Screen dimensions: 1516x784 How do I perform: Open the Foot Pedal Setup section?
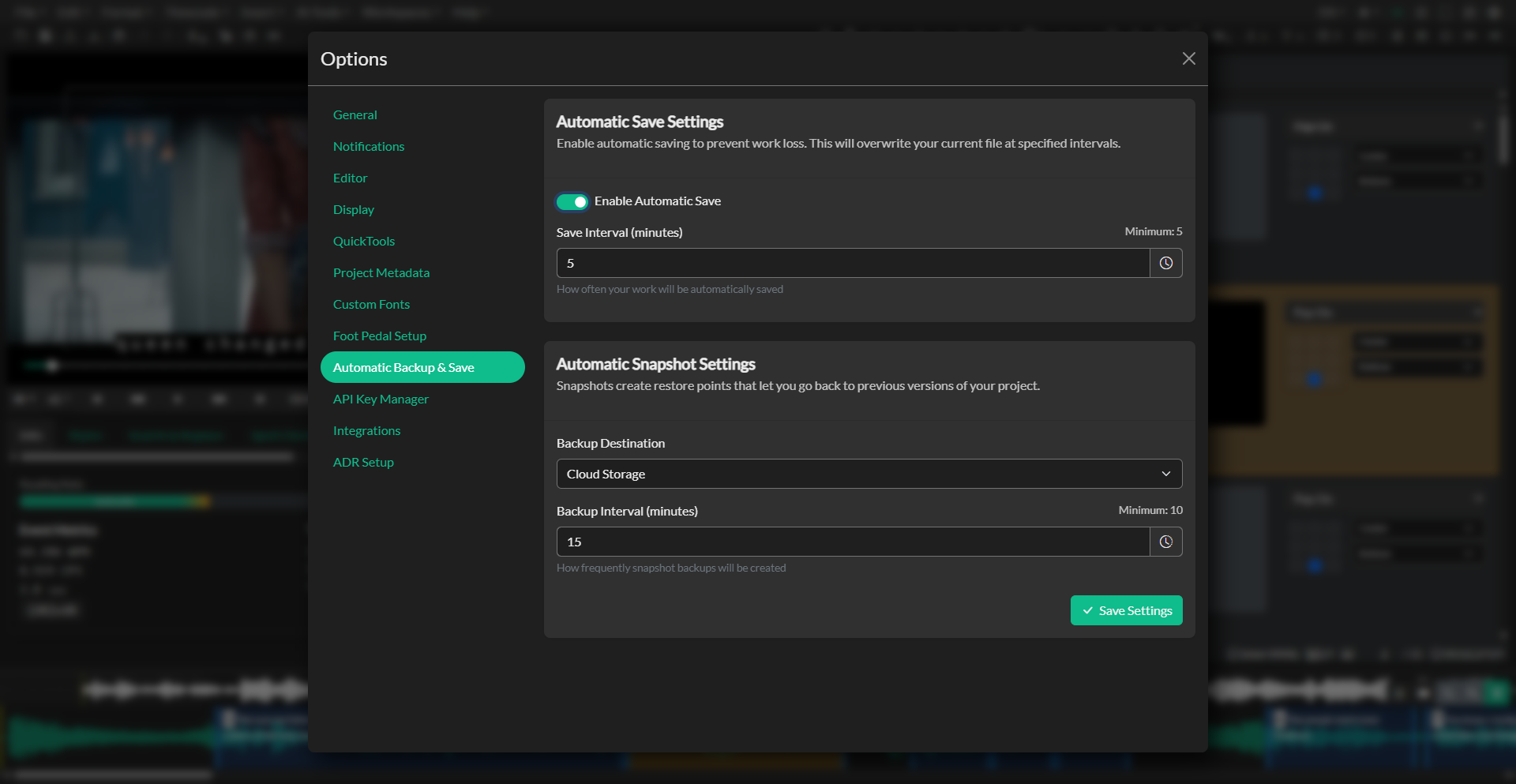380,336
